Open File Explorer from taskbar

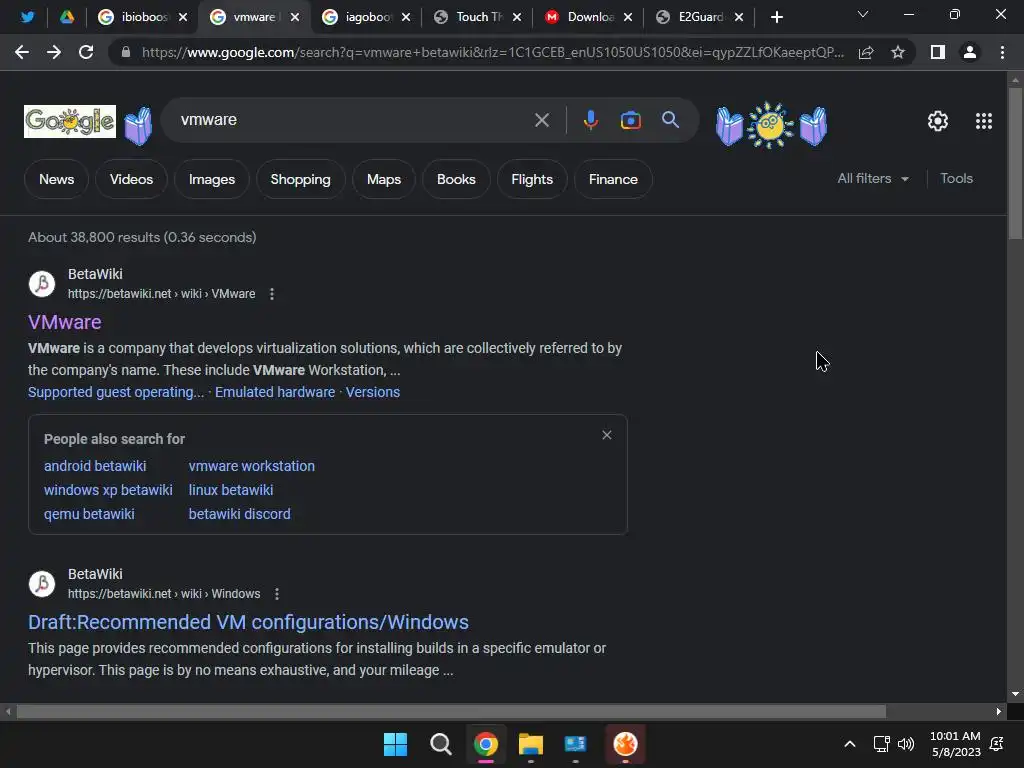[x=530, y=744]
